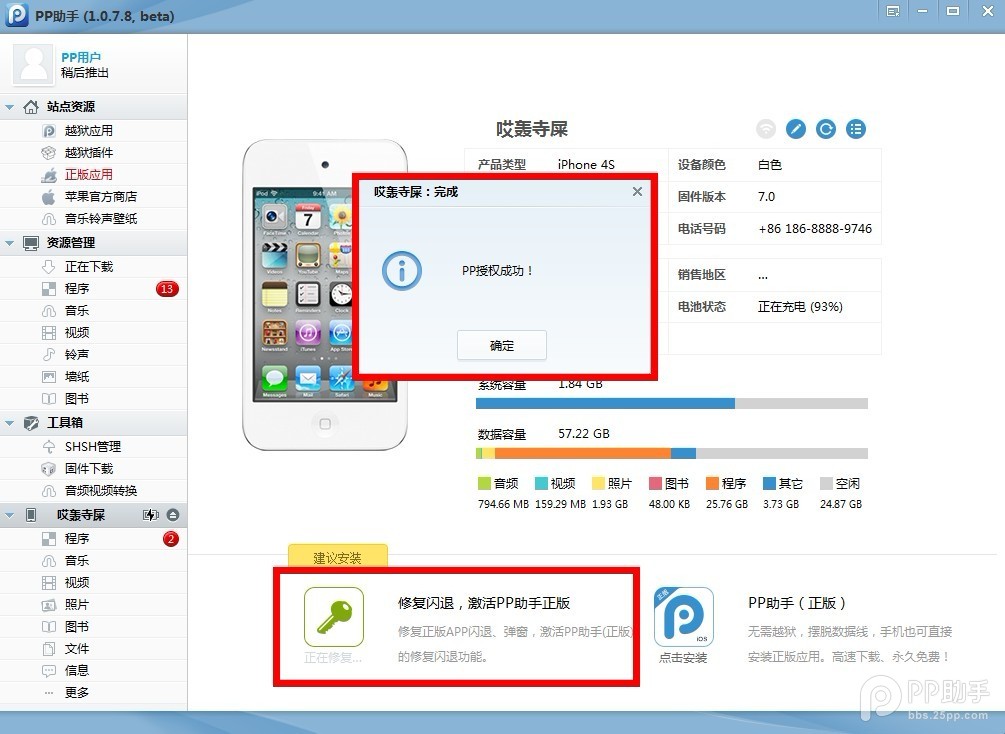The height and width of the screenshot is (734, 1005).
Task: Open the title bar feedback menu icon
Action: (x=893, y=12)
